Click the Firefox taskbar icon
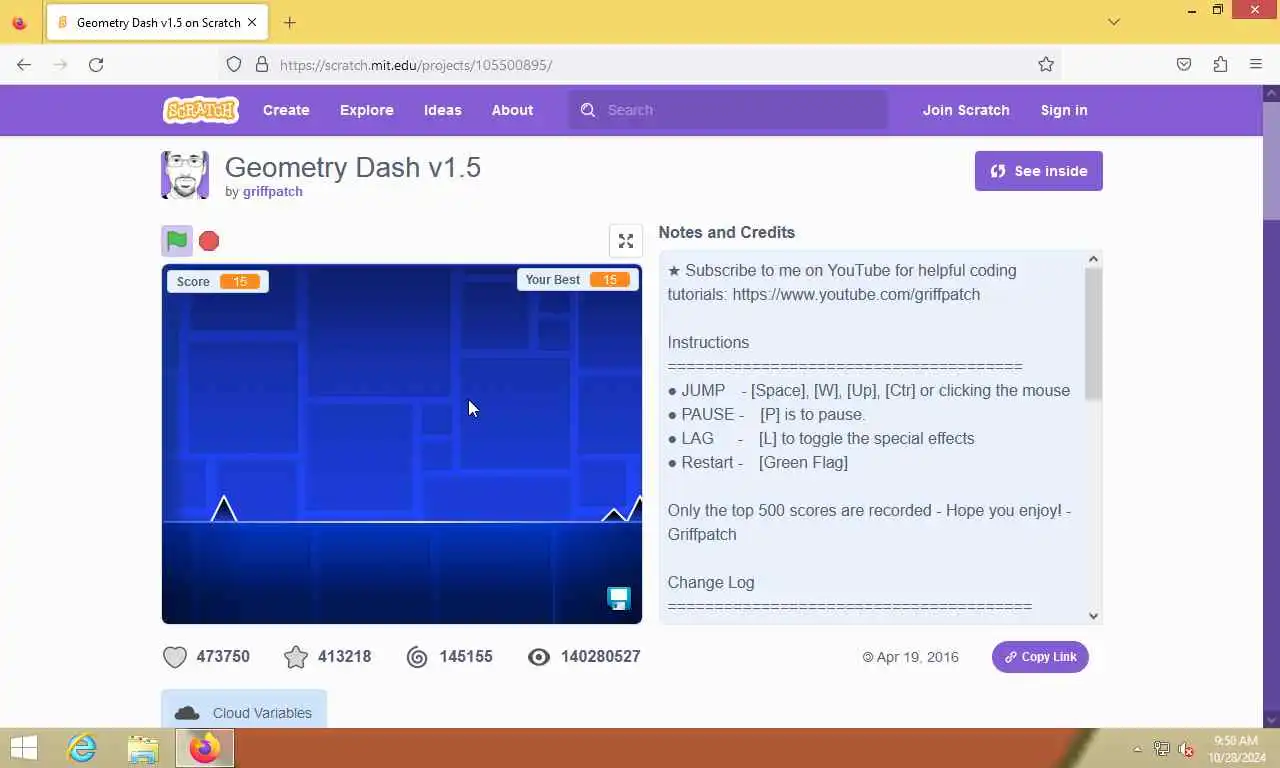Screen dimensions: 1280x768 coord(205,748)
